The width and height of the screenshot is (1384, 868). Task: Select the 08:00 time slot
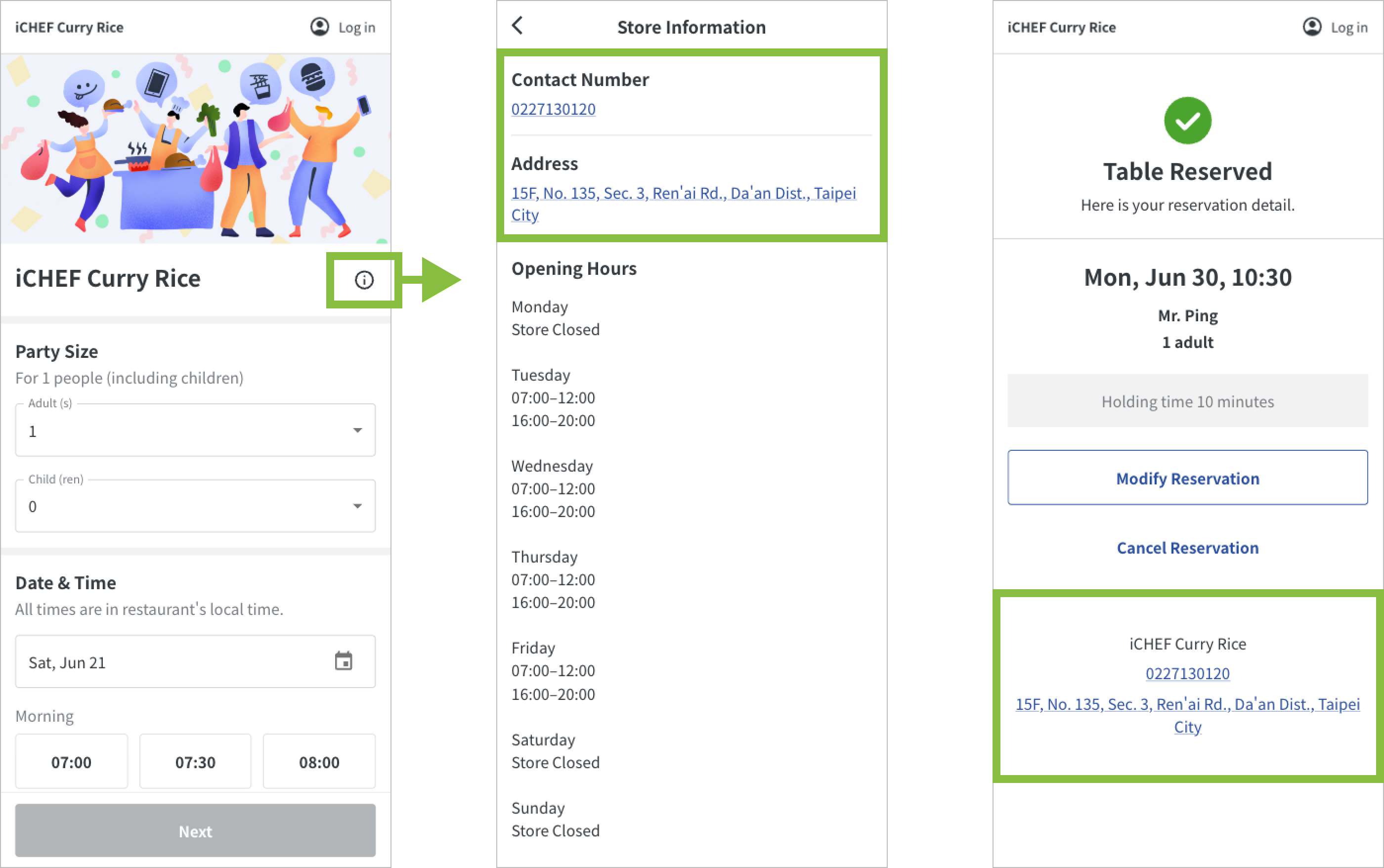pos(319,762)
